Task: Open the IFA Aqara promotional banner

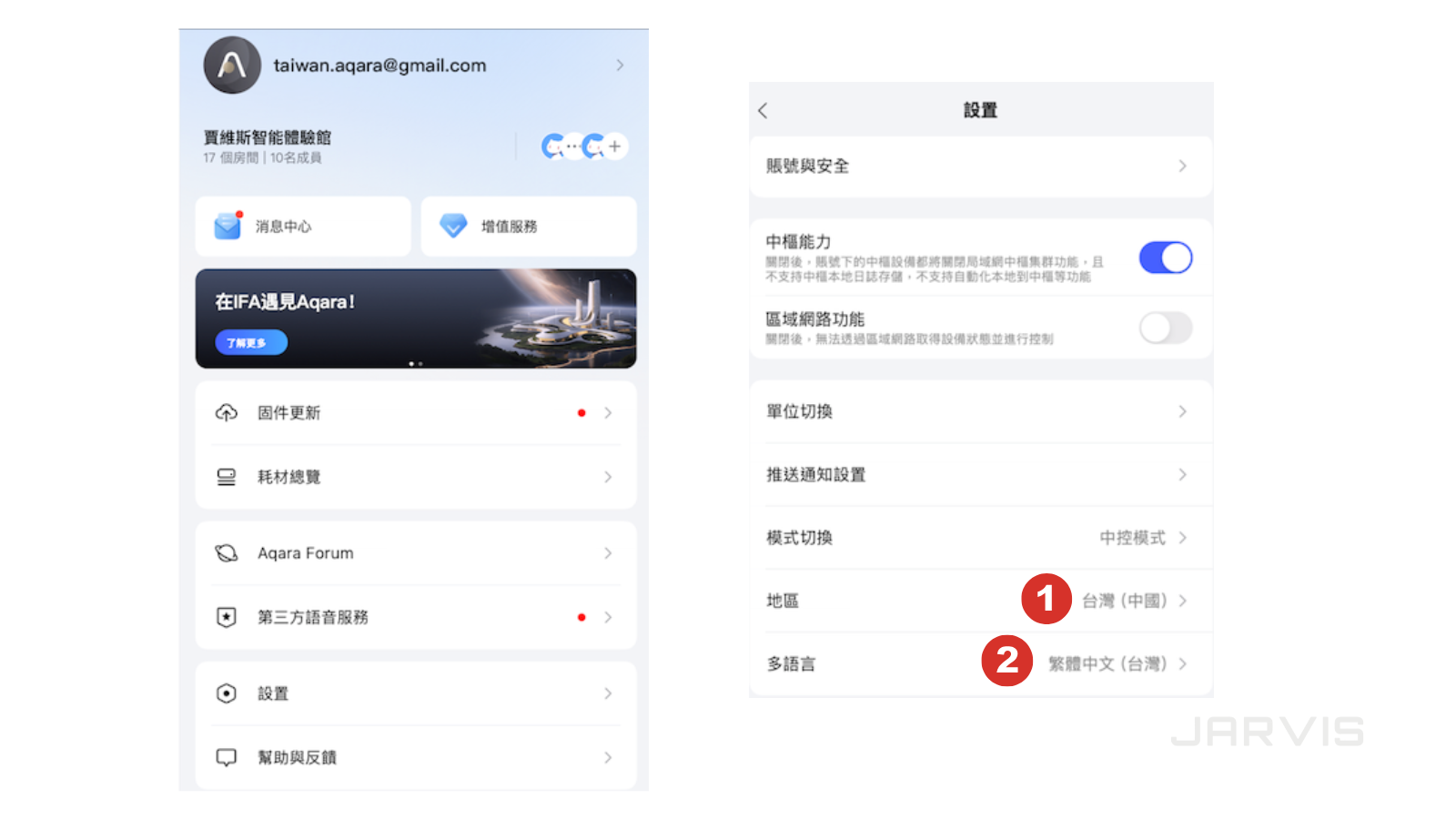Action: [416, 318]
